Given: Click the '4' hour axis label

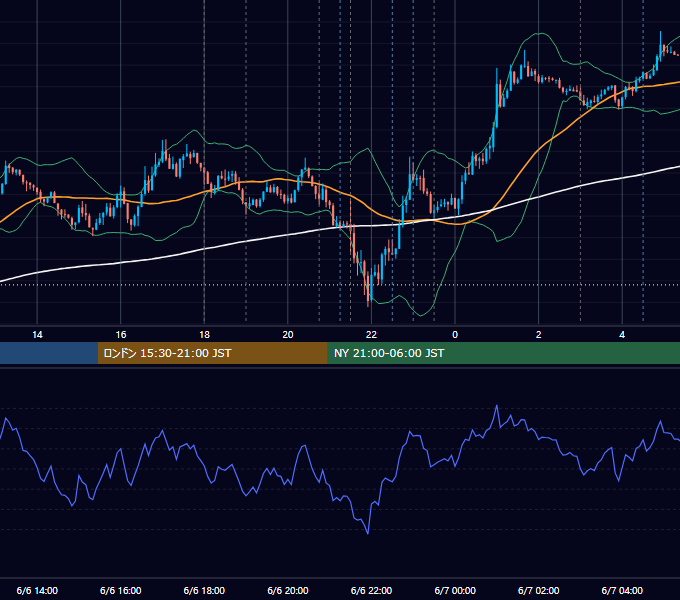Looking at the screenshot, I should pyautogui.click(x=622, y=335).
